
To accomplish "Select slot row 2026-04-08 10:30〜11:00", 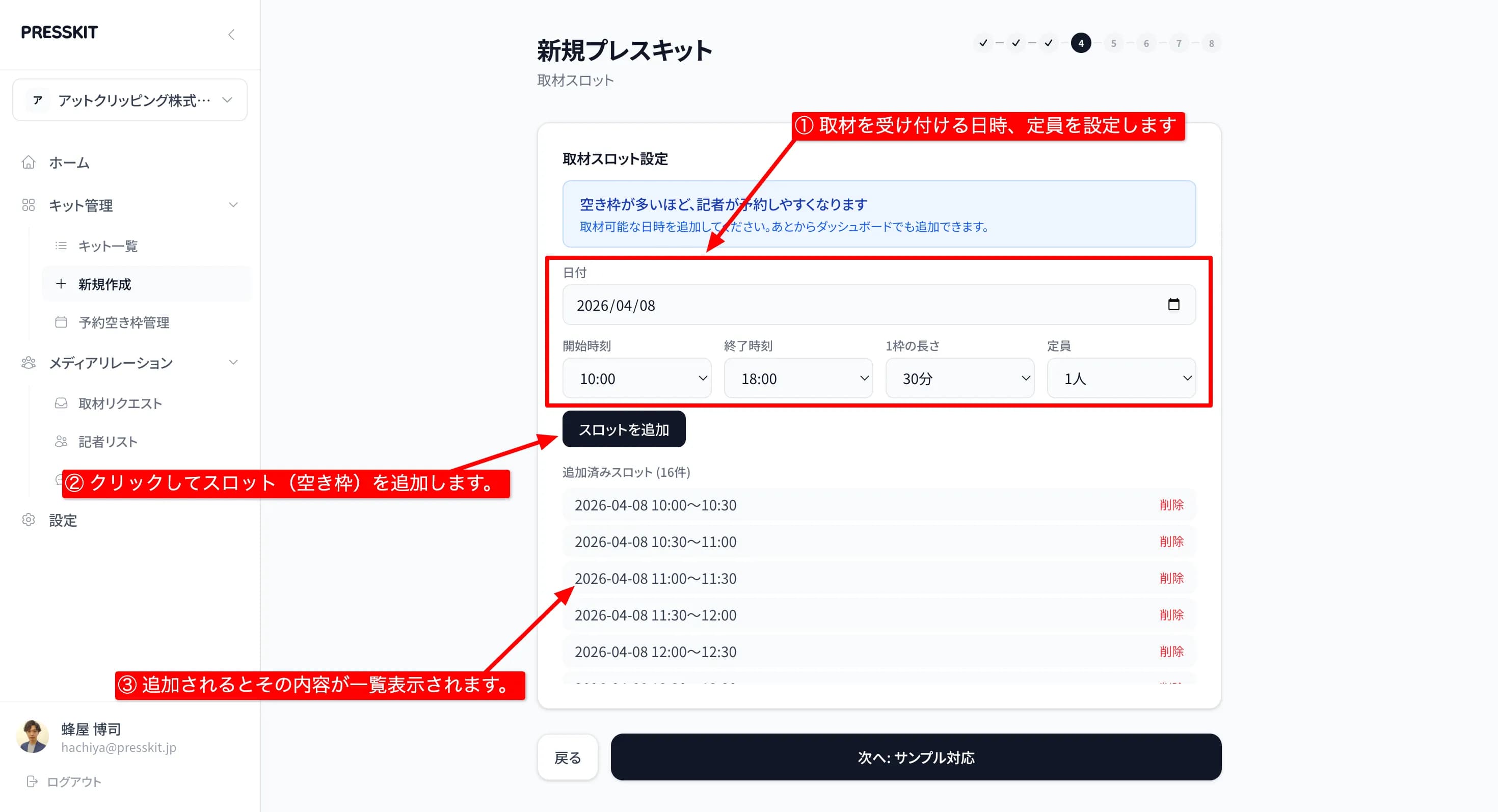I will point(879,541).
